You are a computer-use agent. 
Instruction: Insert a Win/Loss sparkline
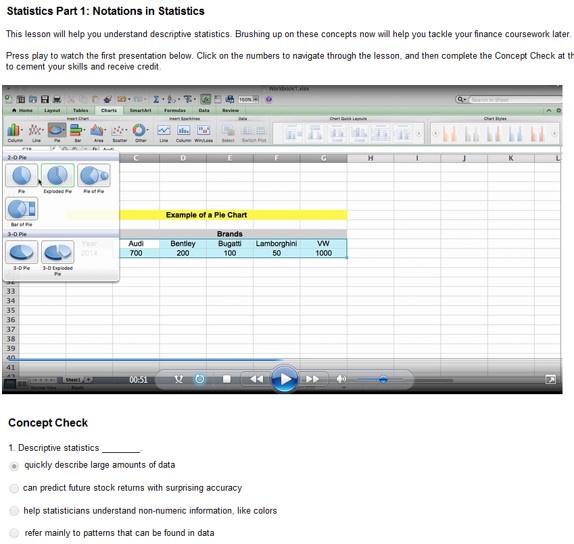click(204, 133)
